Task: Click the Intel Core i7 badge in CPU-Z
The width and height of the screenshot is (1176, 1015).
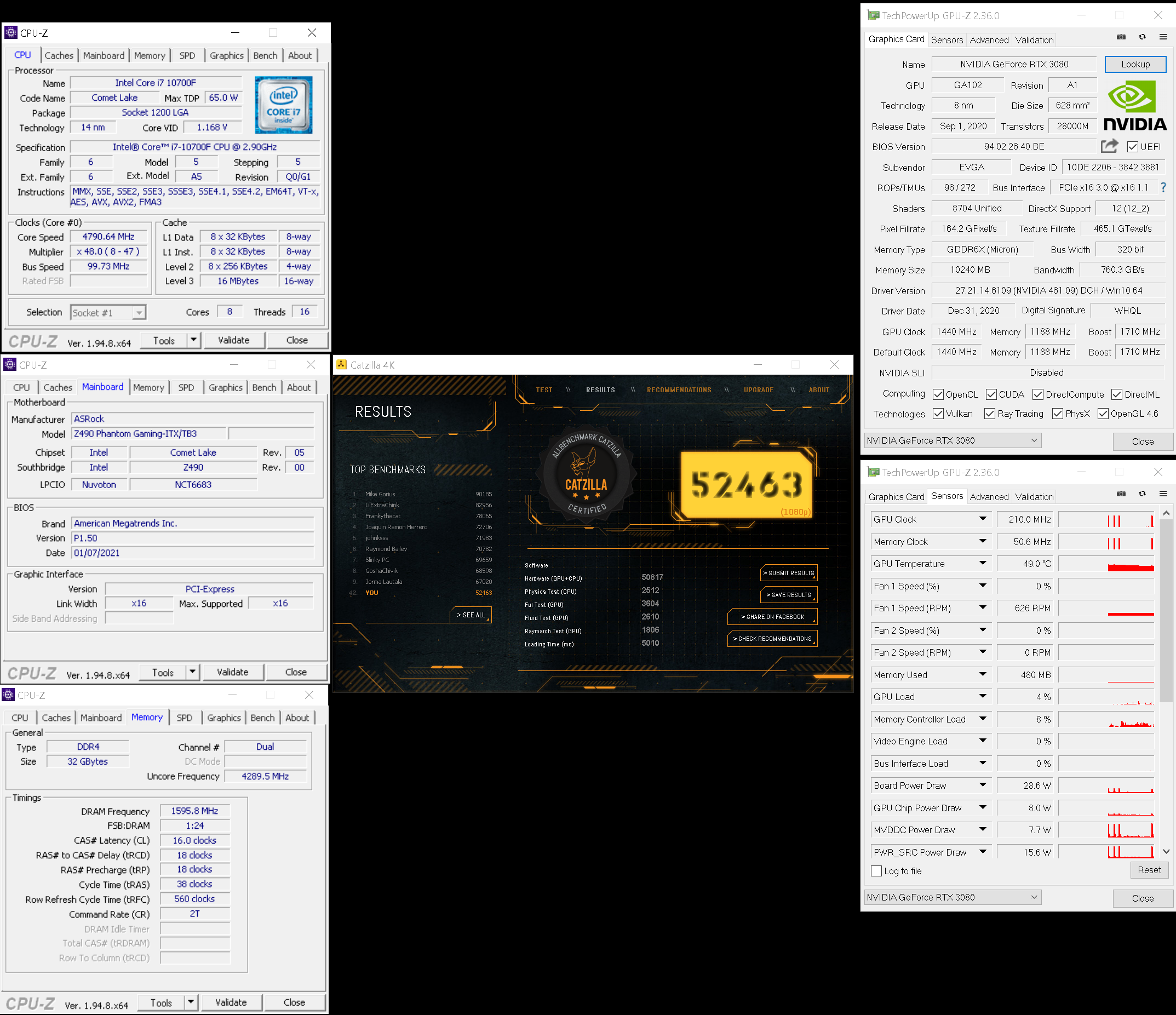Action: (x=283, y=105)
